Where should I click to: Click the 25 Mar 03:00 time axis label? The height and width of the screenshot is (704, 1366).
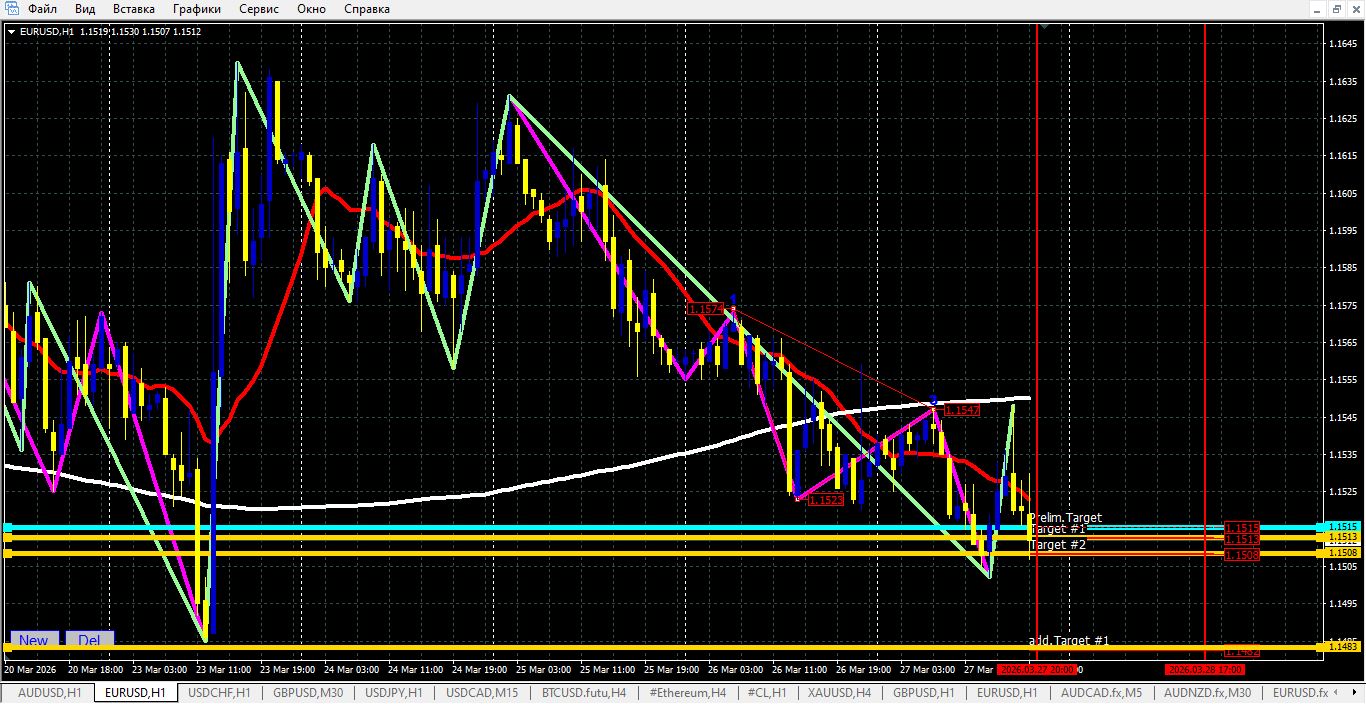544,670
